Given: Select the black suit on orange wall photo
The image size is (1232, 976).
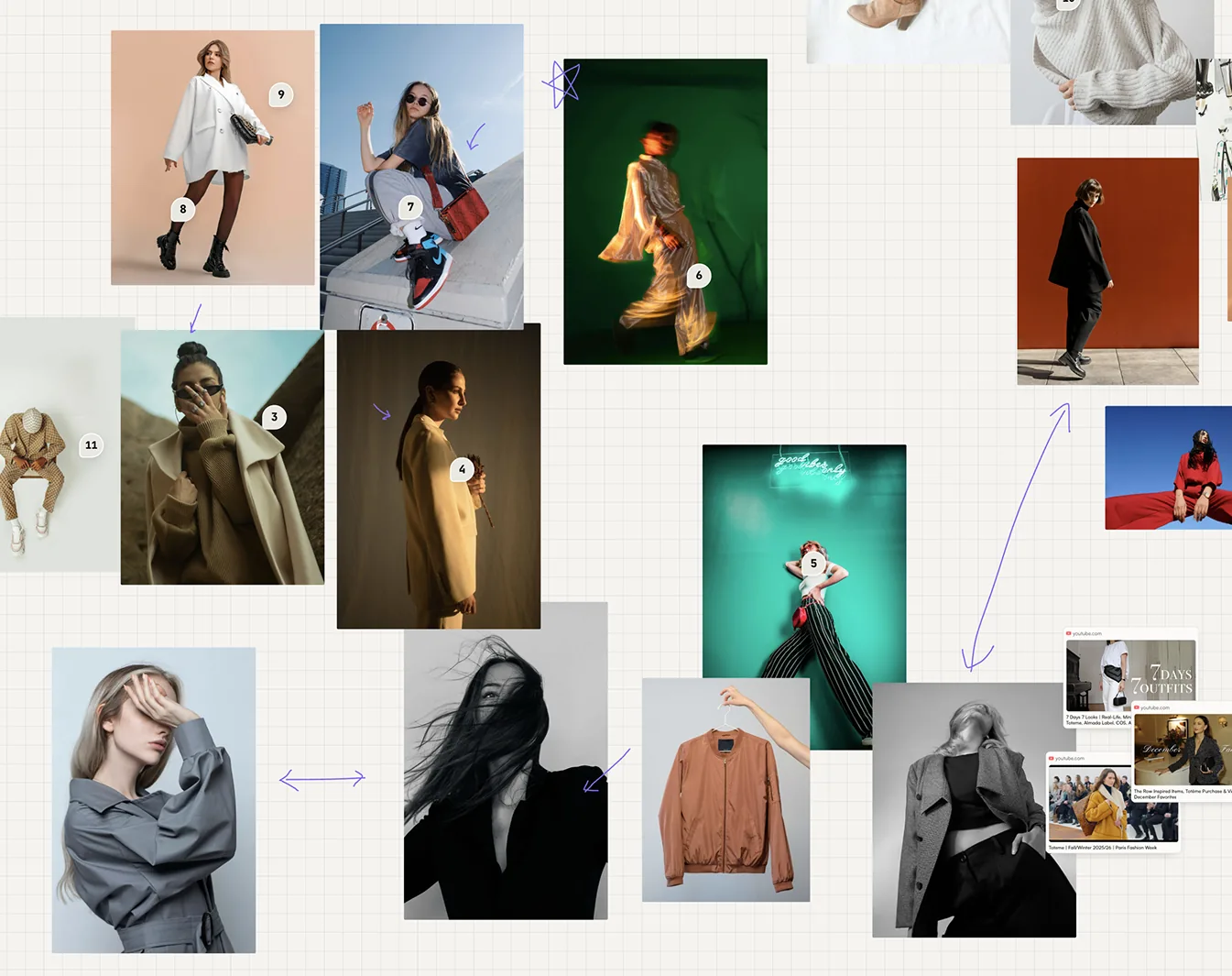Looking at the screenshot, I should tap(1107, 271).
